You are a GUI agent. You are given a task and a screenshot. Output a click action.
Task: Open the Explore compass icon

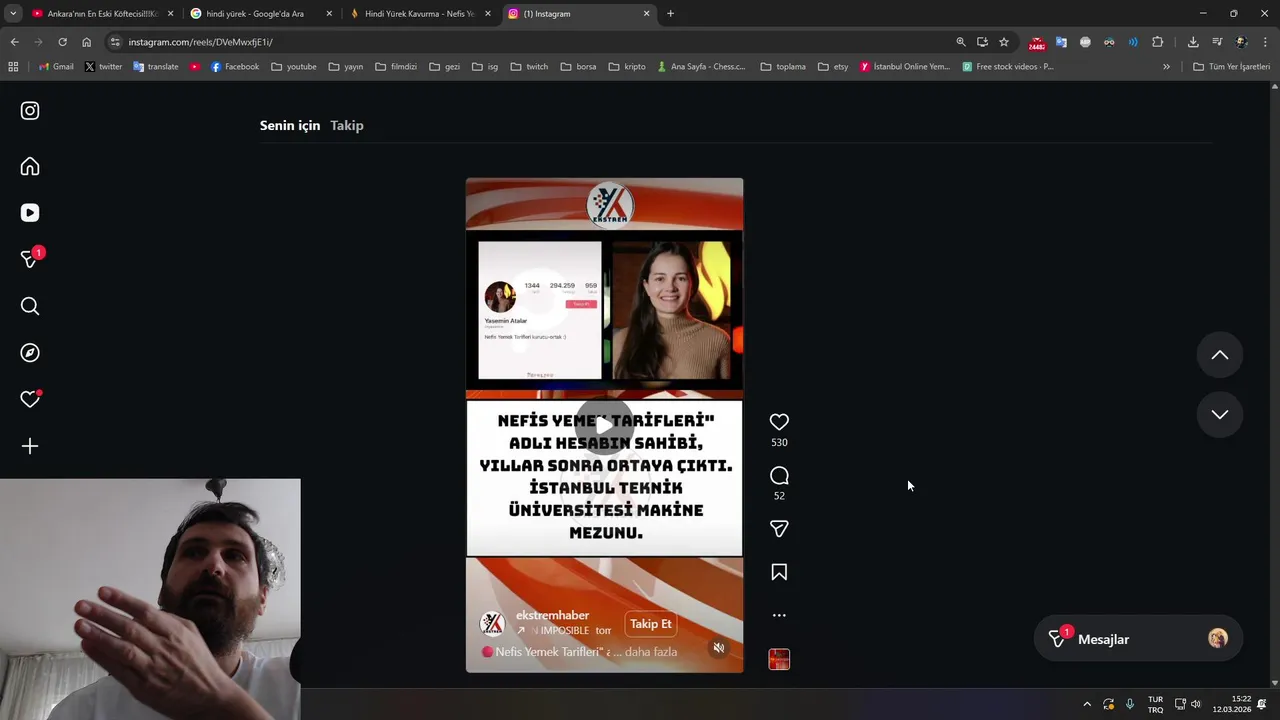point(30,352)
